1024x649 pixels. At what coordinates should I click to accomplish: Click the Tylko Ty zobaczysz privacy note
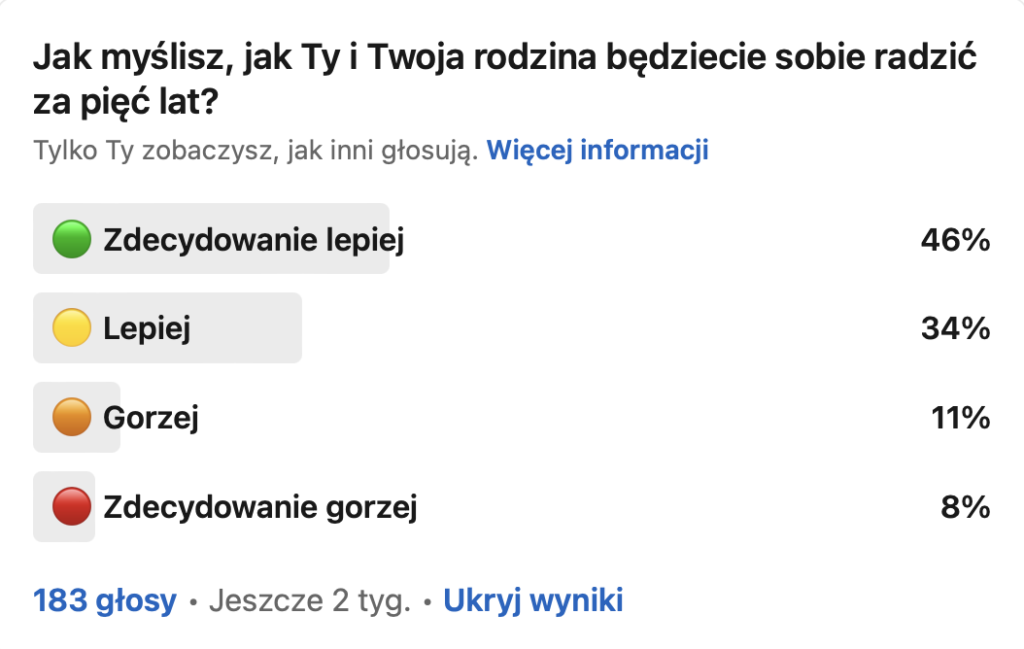pyautogui.click(x=255, y=150)
